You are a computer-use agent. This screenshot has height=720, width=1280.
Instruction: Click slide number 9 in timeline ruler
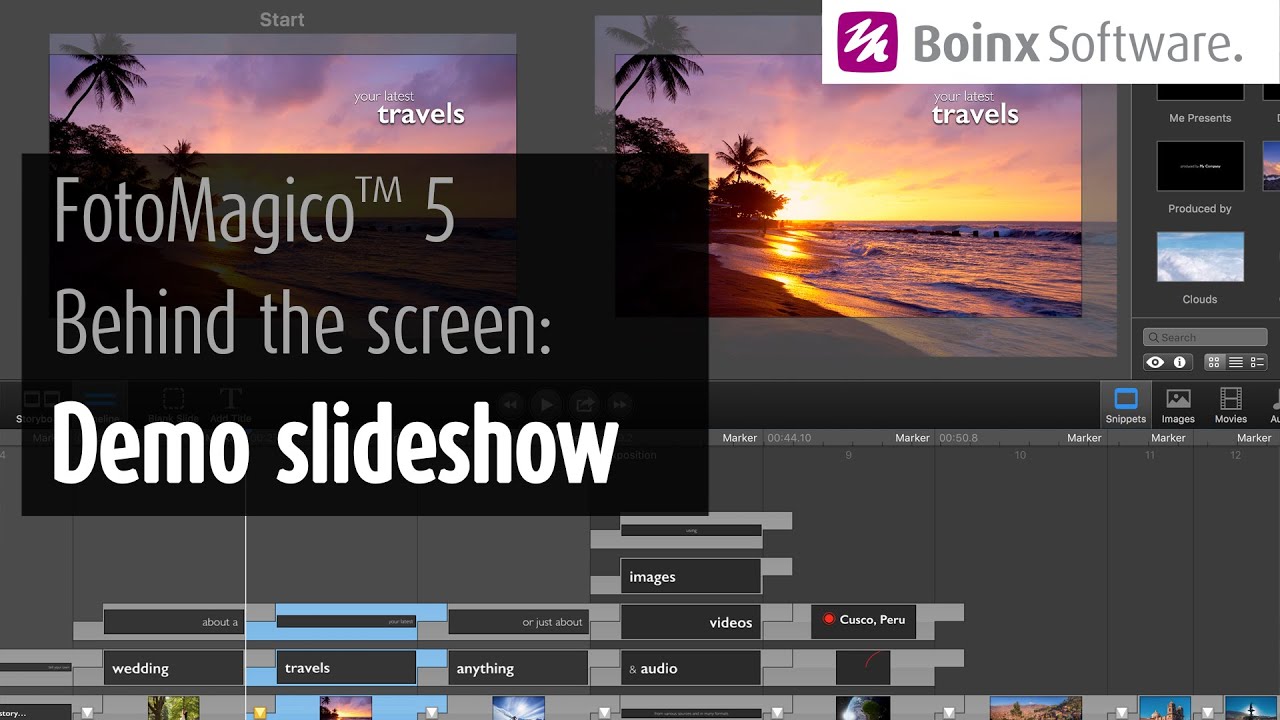point(848,455)
